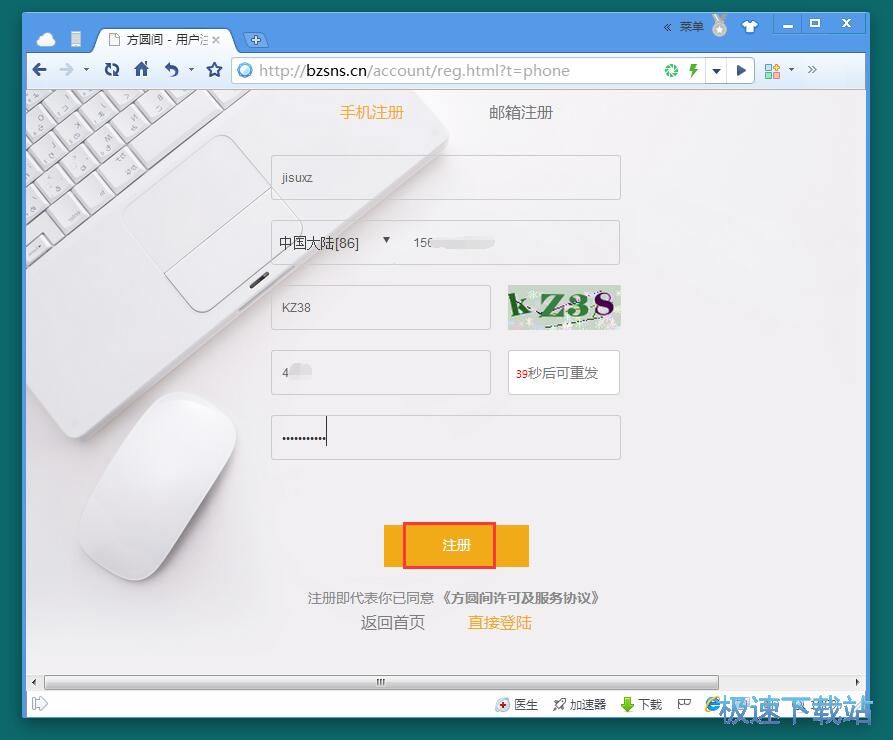This screenshot has height=740, width=893.
Task: Open the 菜单 menu at top right
Action: click(691, 26)
